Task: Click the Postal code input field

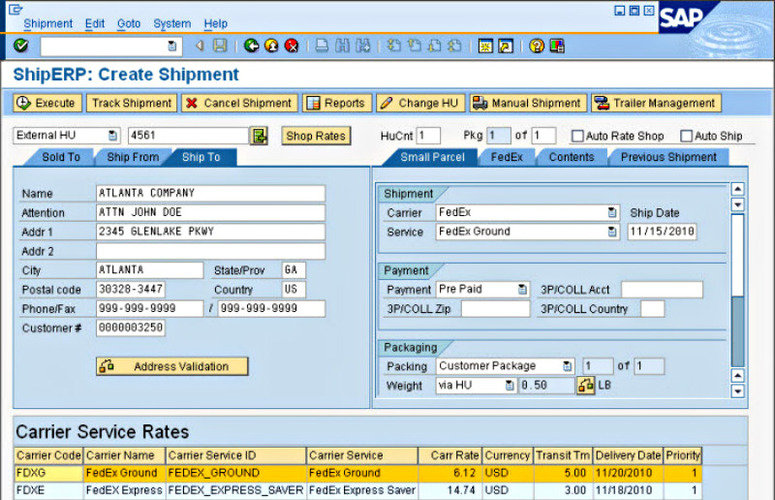Action: pyautogui.click(x=150, y=290)
